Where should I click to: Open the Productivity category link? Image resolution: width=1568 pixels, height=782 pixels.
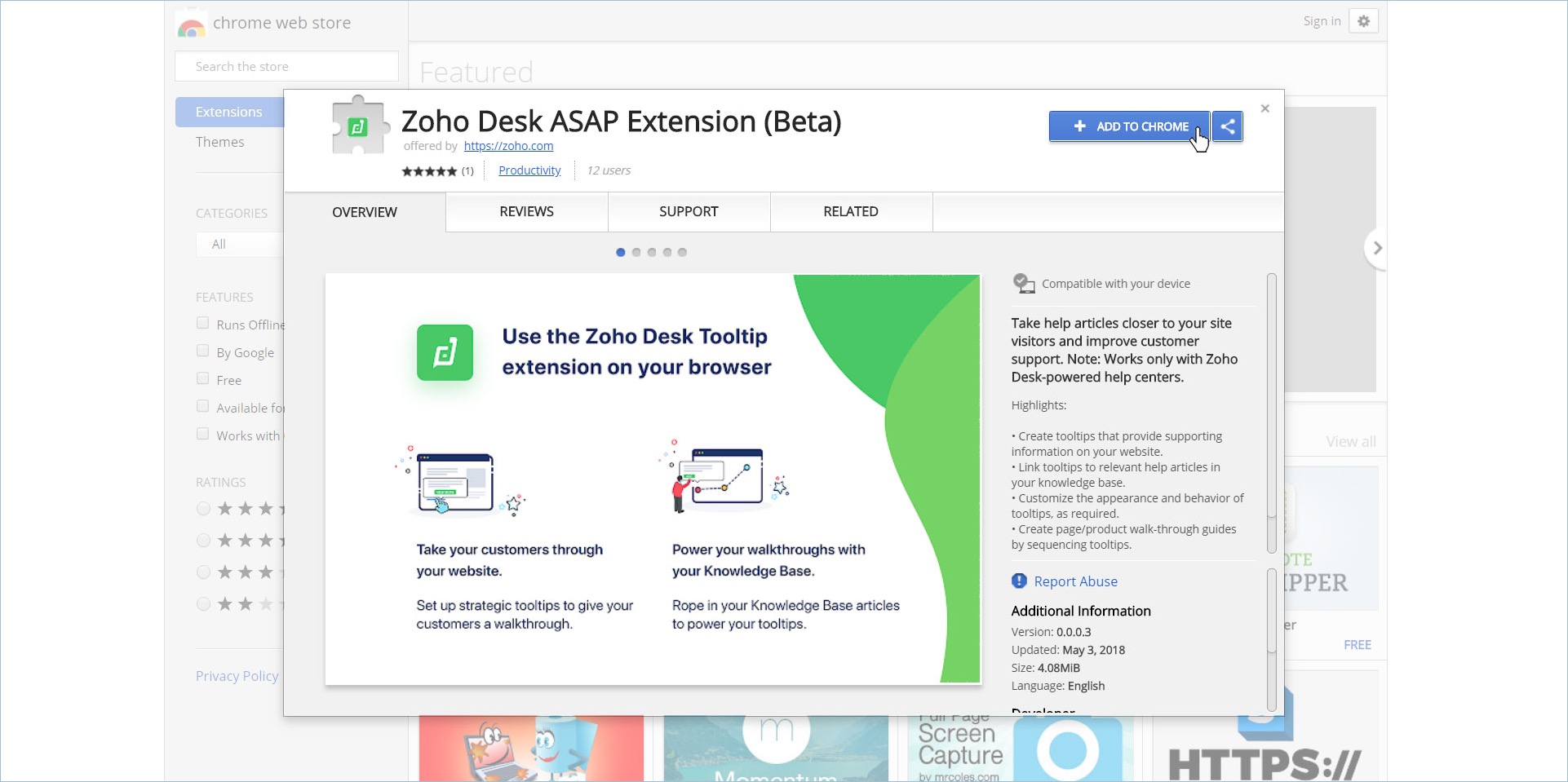(529, 170)
